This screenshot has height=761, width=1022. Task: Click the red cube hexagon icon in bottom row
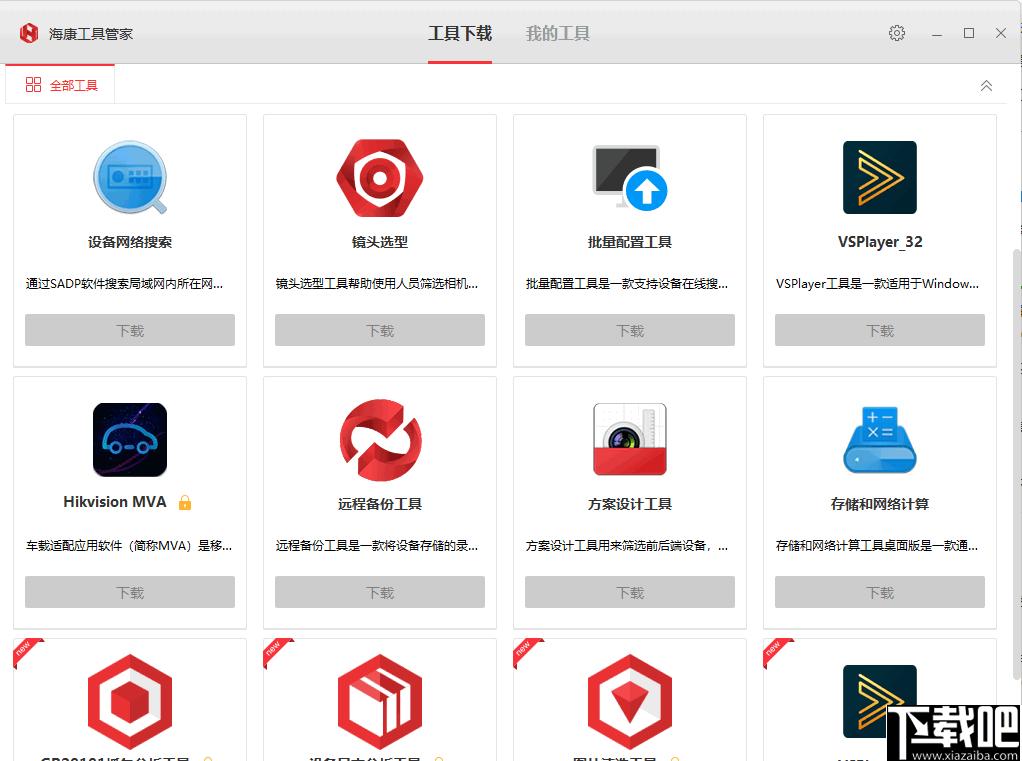coord(130,702)
